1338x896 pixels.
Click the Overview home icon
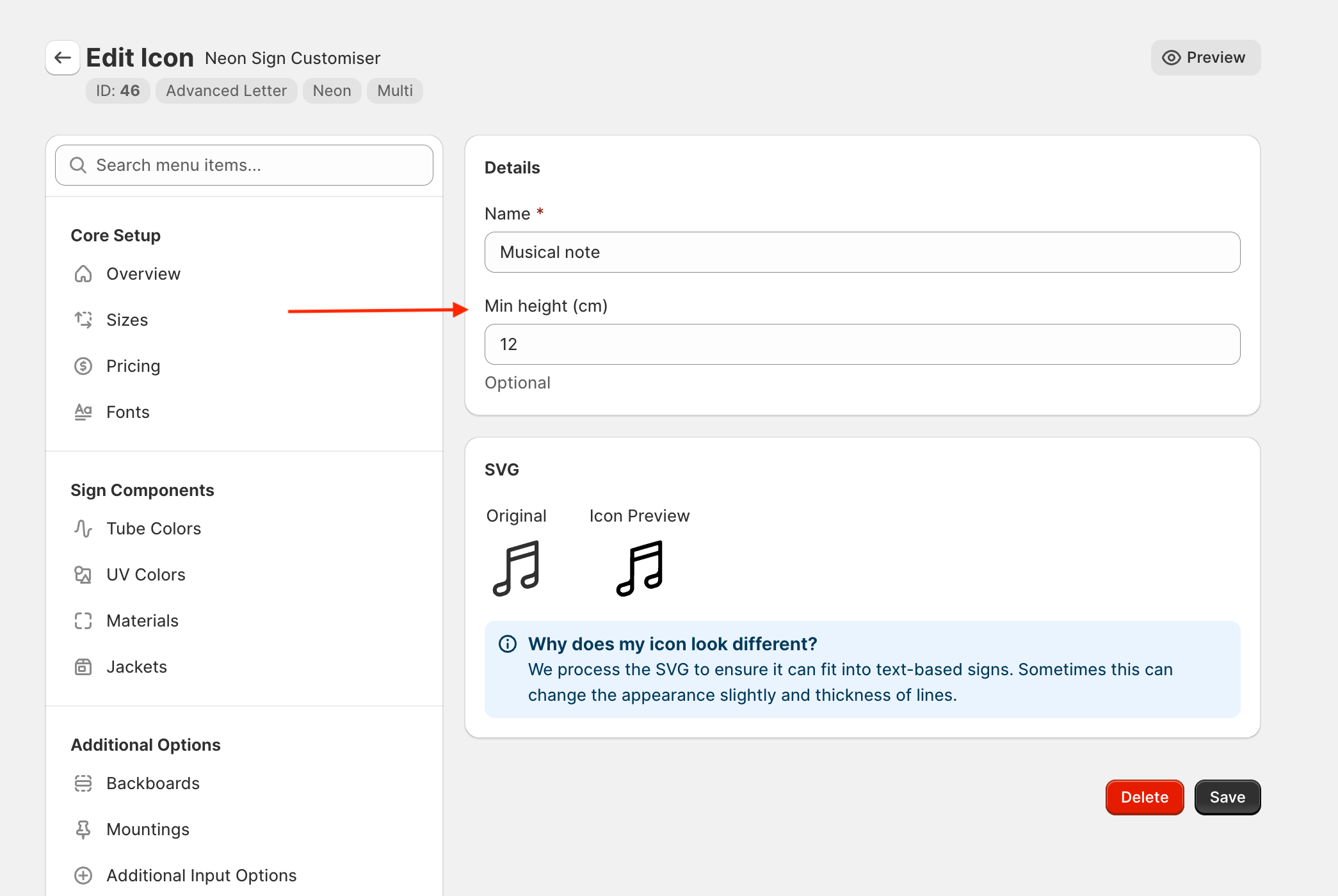pyautogui.click(x=83, y=274)
